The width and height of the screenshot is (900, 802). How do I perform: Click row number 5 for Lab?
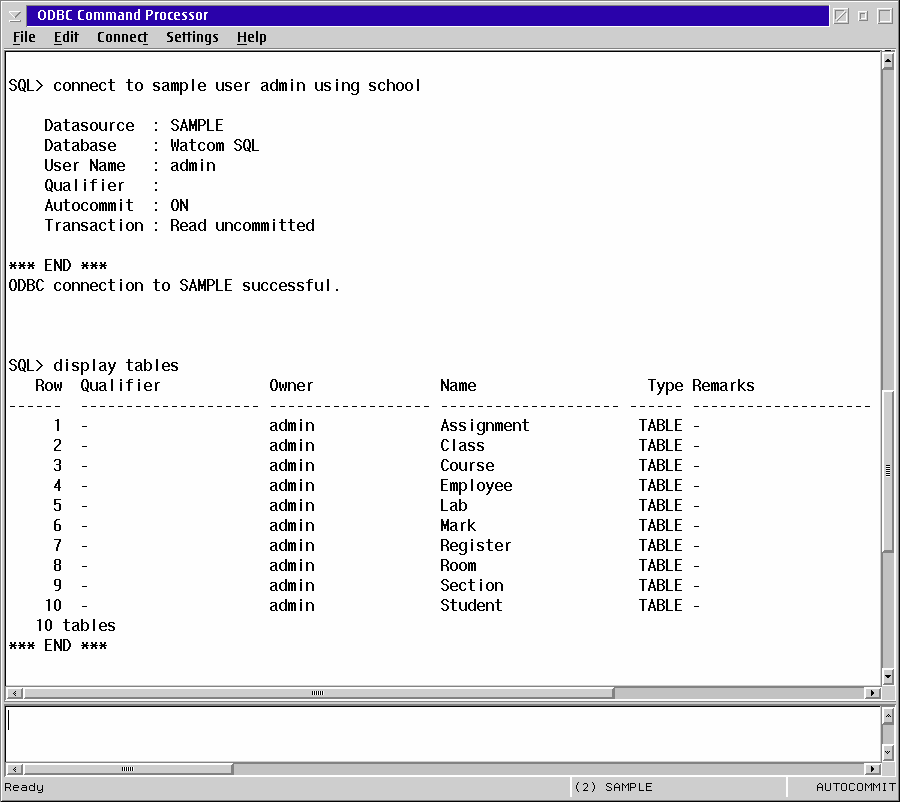[x=57, y=506]
